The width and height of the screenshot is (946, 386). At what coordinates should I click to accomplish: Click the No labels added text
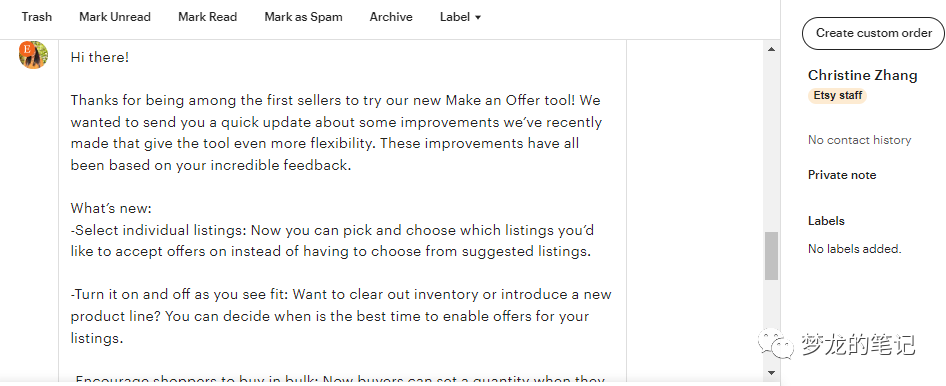pos(854,248)
